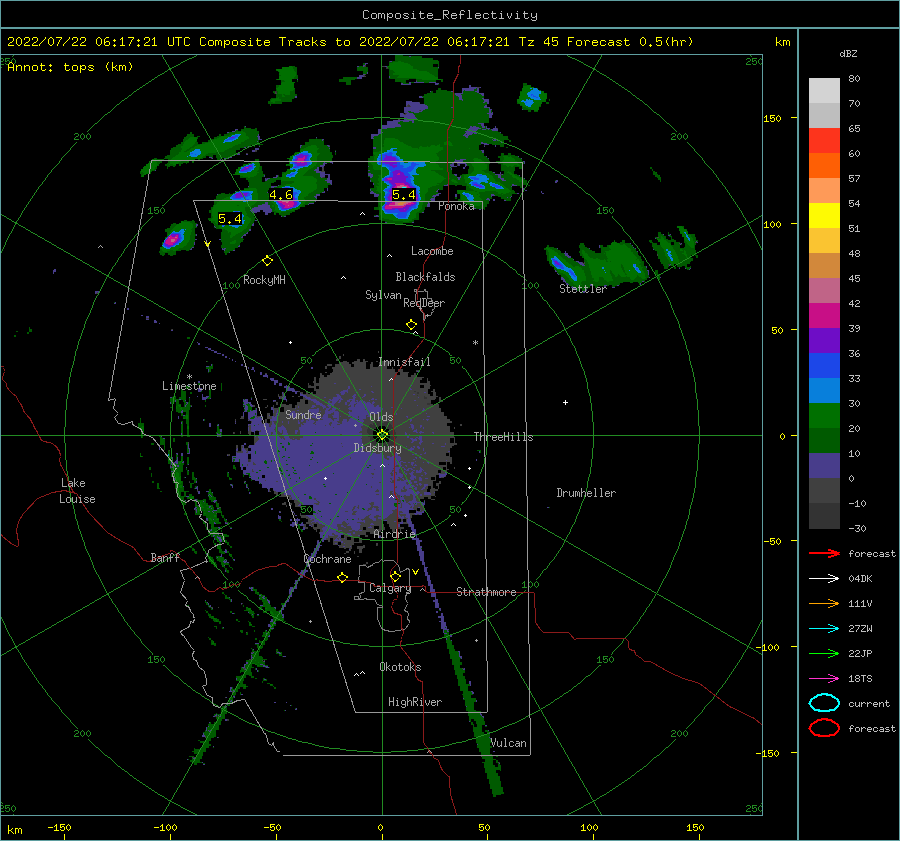Click the Innisfail city label

404,362
